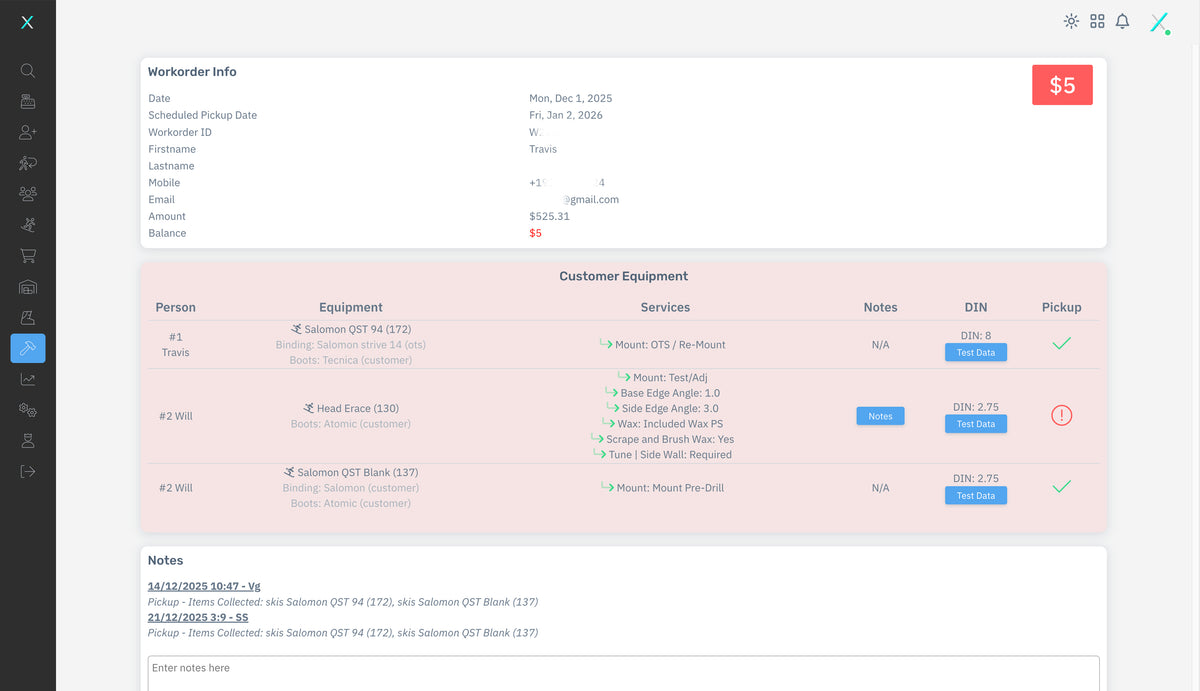
Task: Open the user profile avatar menu
Action: 1159,22
